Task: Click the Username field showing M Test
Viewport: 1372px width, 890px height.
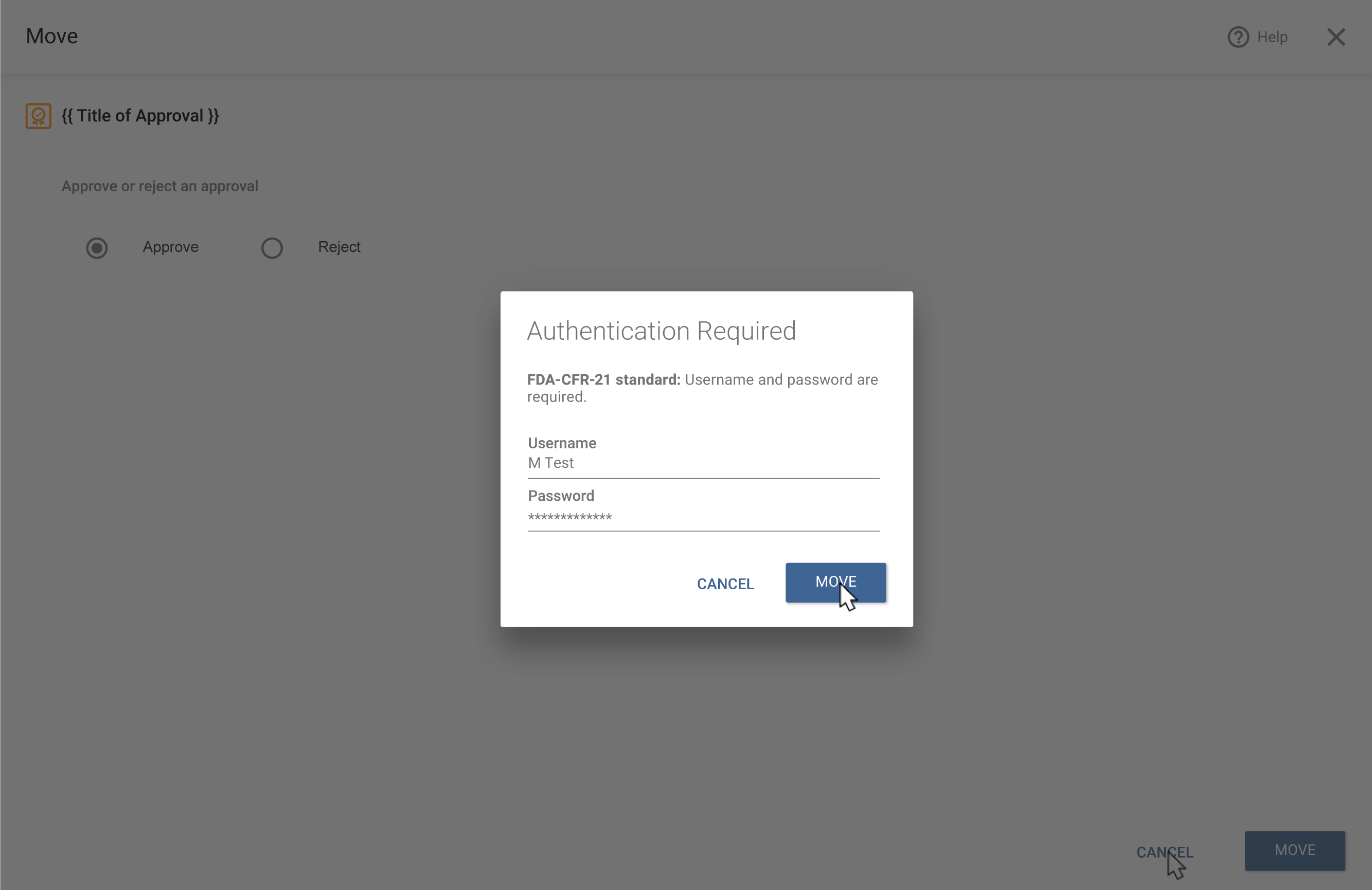Action: click(703, 463)
